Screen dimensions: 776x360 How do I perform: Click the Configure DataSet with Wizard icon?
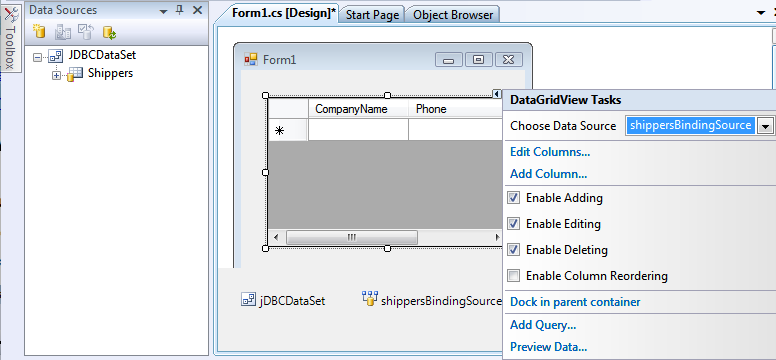86,32
